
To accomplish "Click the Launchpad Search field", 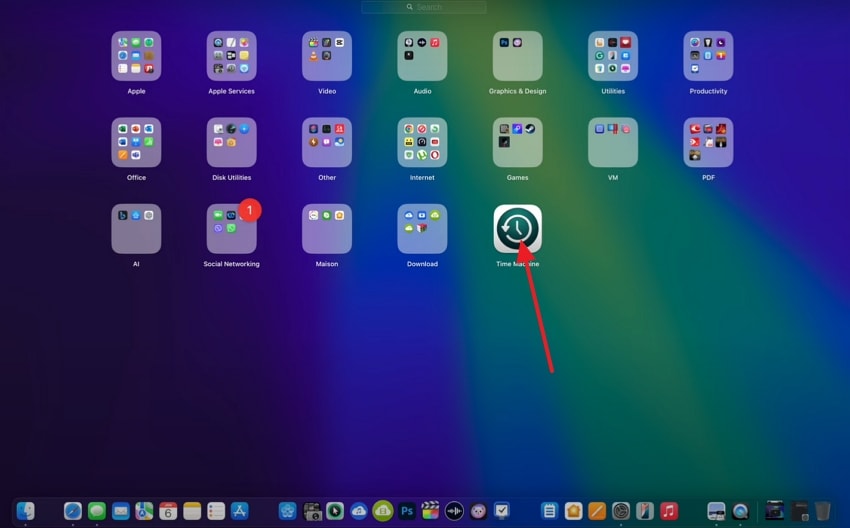I will tap(424, 7).
